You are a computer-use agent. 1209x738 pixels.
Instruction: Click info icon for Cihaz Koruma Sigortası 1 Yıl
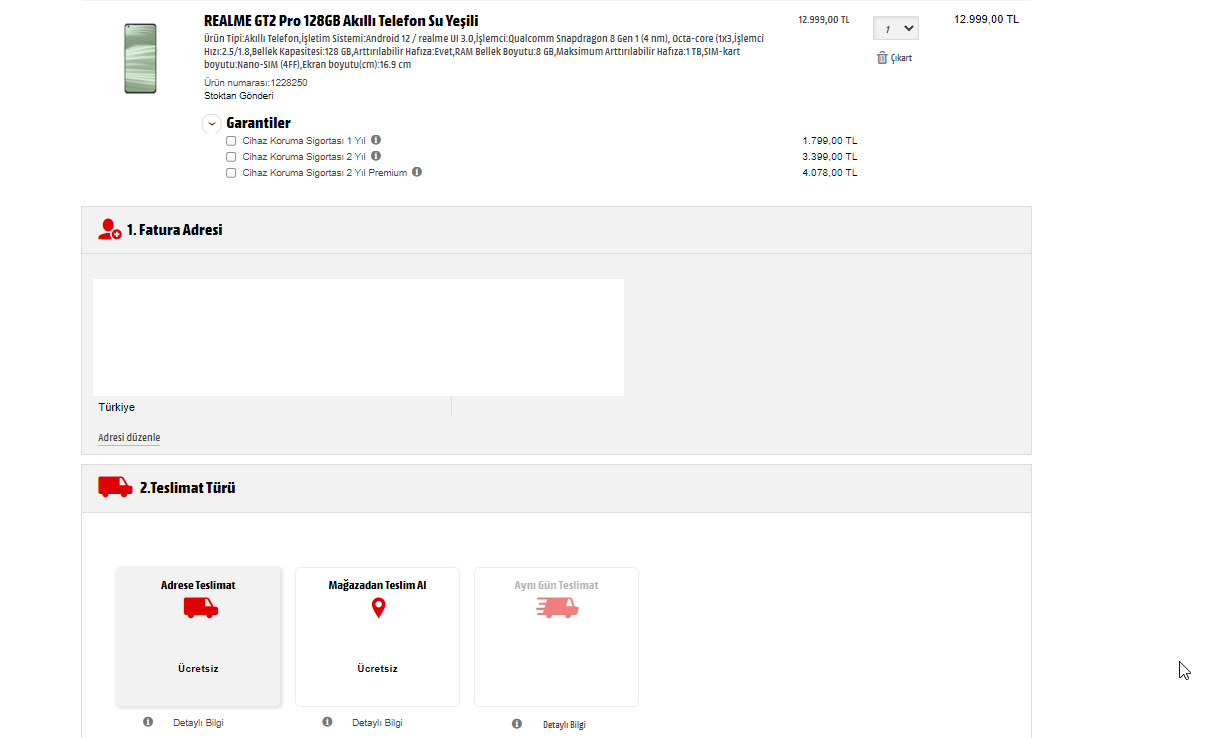pyautogui.click(x=376, y=140)
